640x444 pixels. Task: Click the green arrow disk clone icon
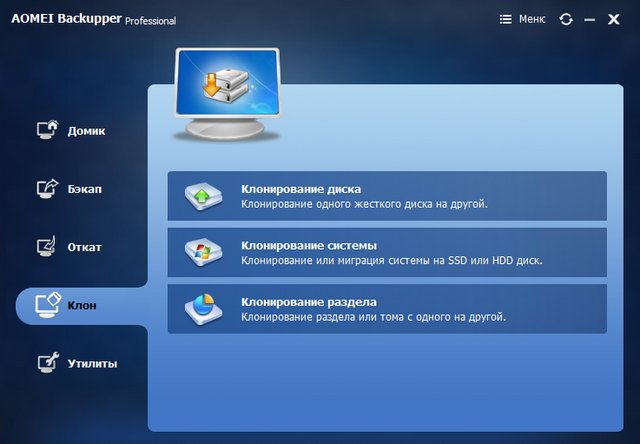pos(203,196)
